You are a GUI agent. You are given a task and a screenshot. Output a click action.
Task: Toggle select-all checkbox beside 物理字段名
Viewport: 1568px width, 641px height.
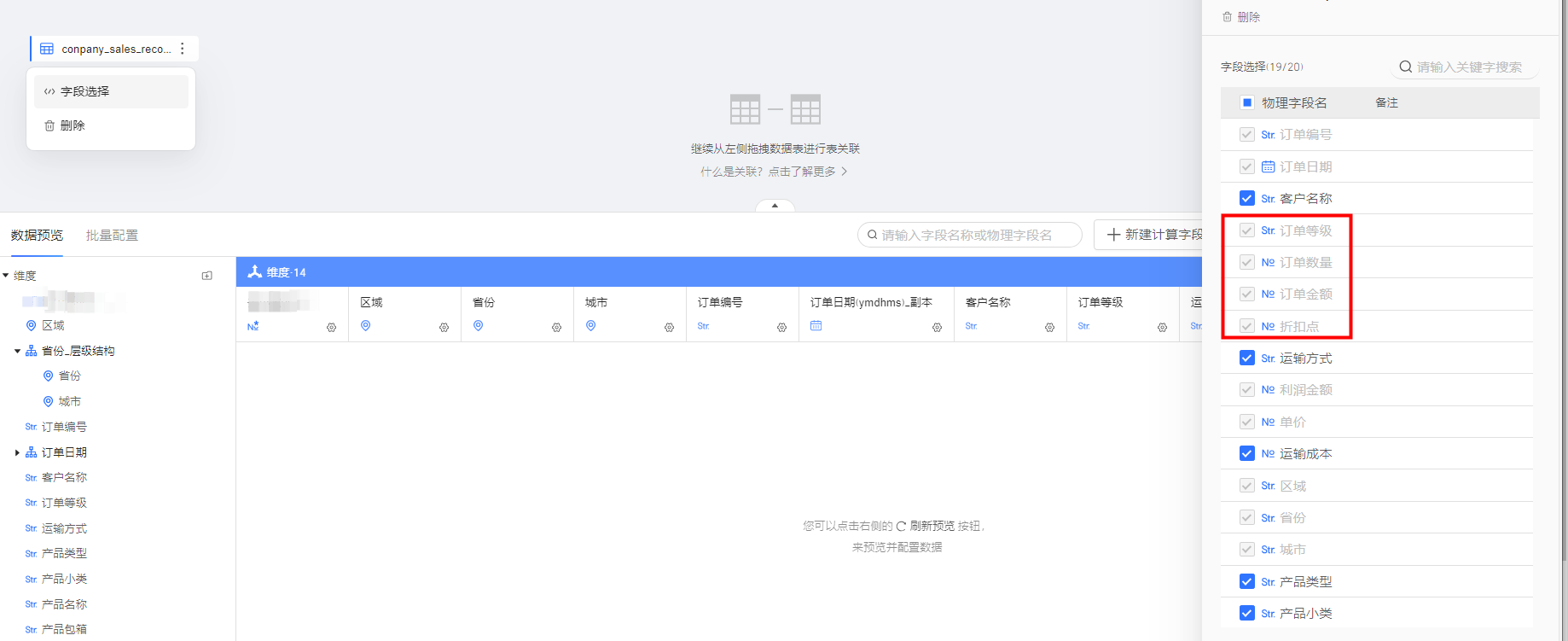[x=1246, y=102]
